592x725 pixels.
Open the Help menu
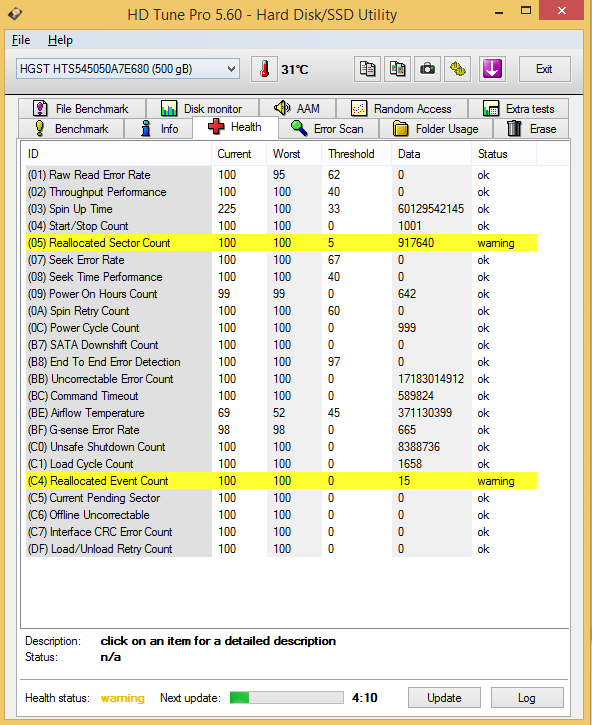[60, 40]
